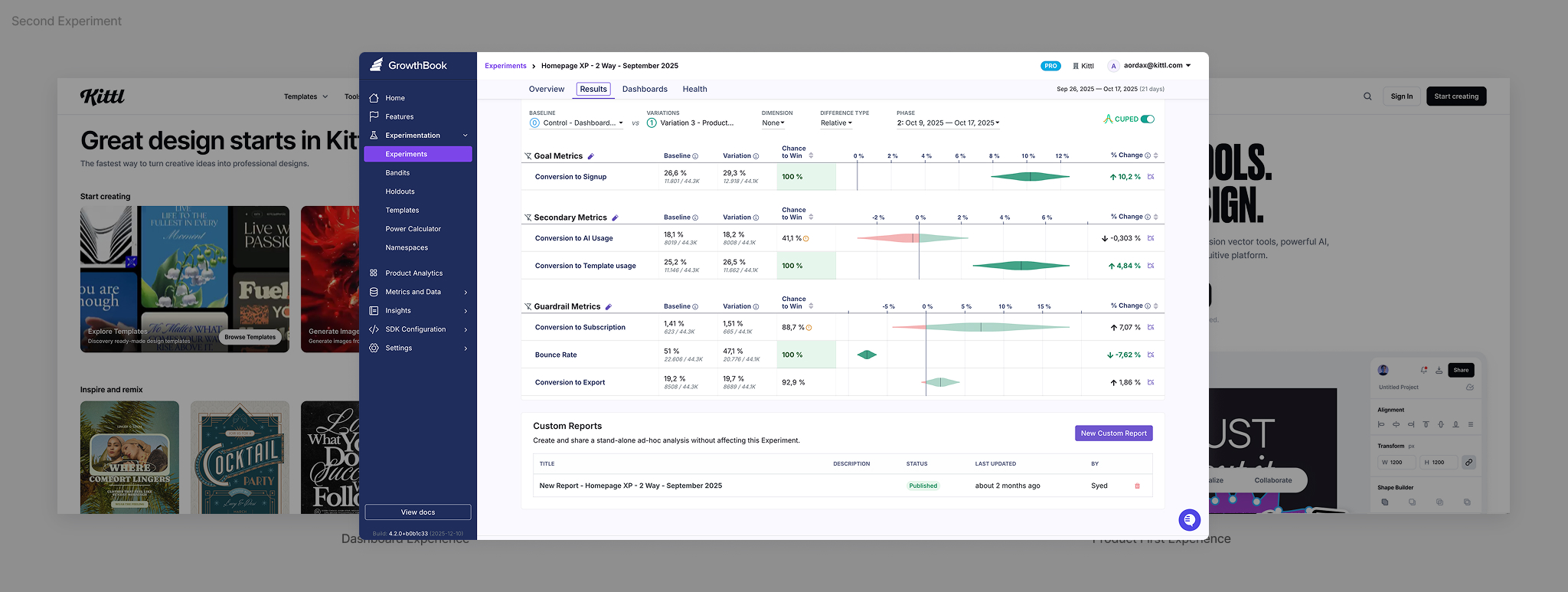Open the chat support bubble
Image resolution: width=1568 pixels, height=592 pixels.
(1189, 520)
